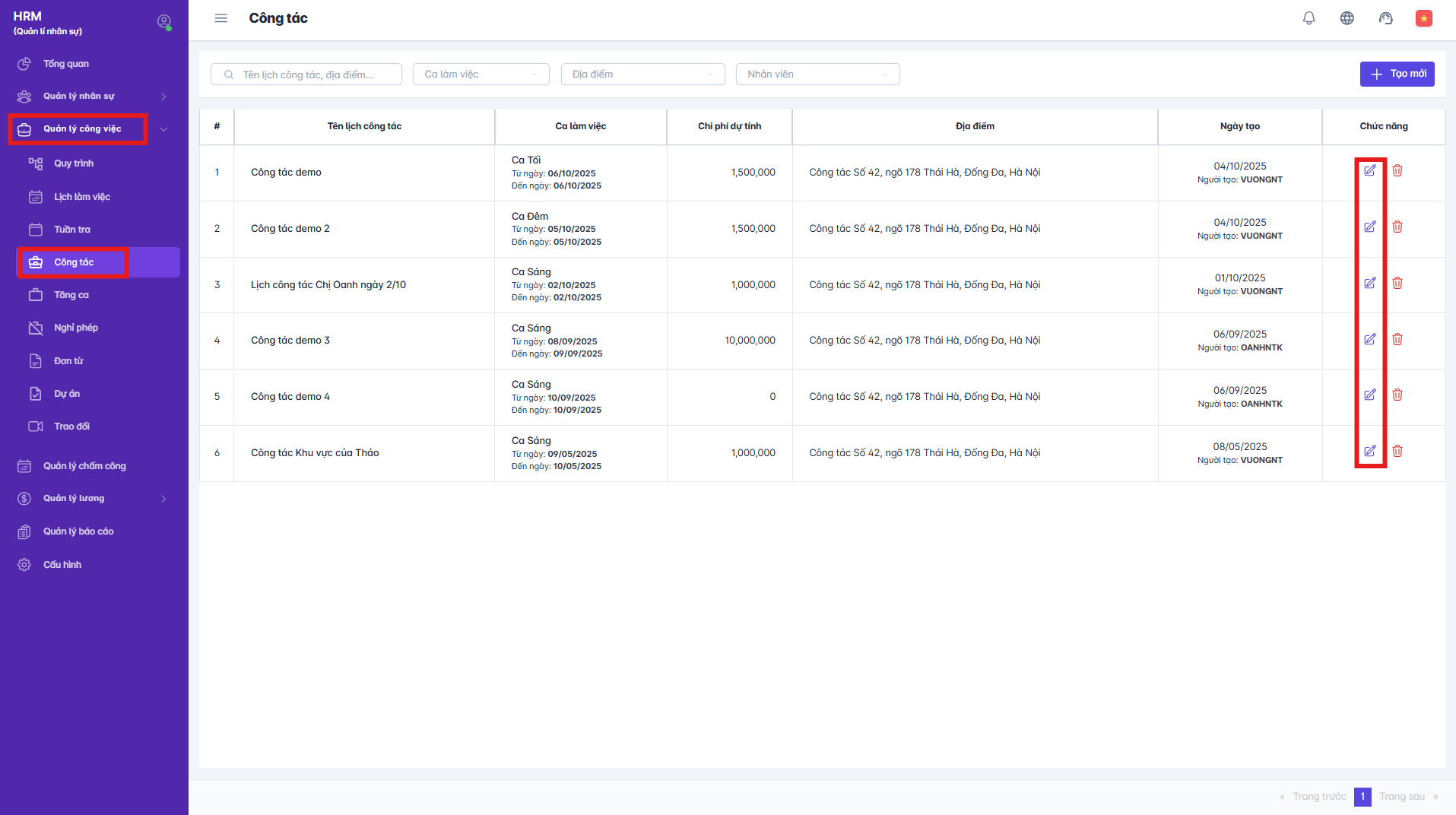Screen dimensions: 1456x815
Task: Edit the "Công tác demo" row
Action: click(1369, 171)
